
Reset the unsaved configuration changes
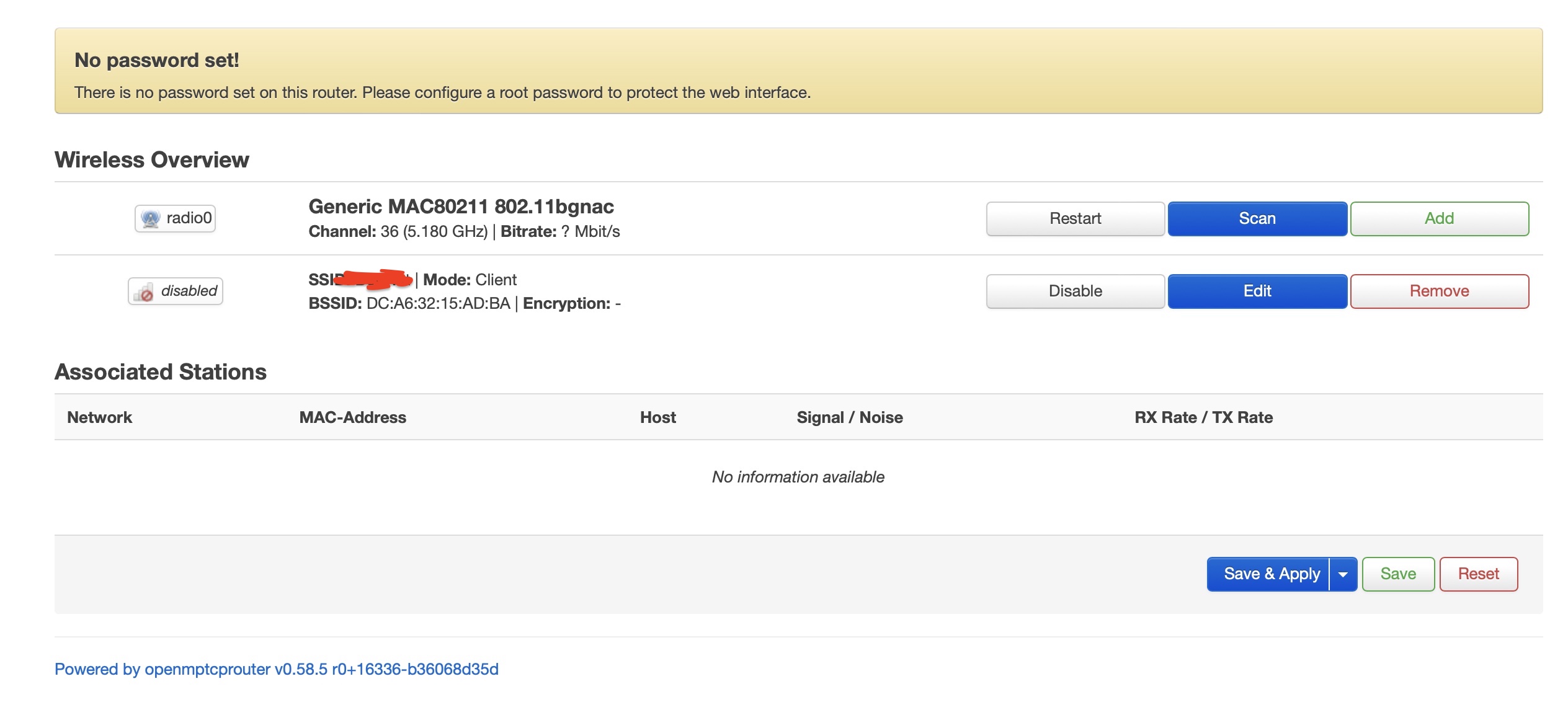(x=1478, y=574)
